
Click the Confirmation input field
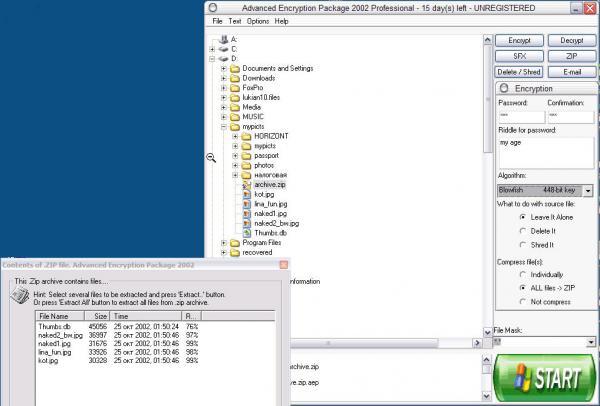571,117
